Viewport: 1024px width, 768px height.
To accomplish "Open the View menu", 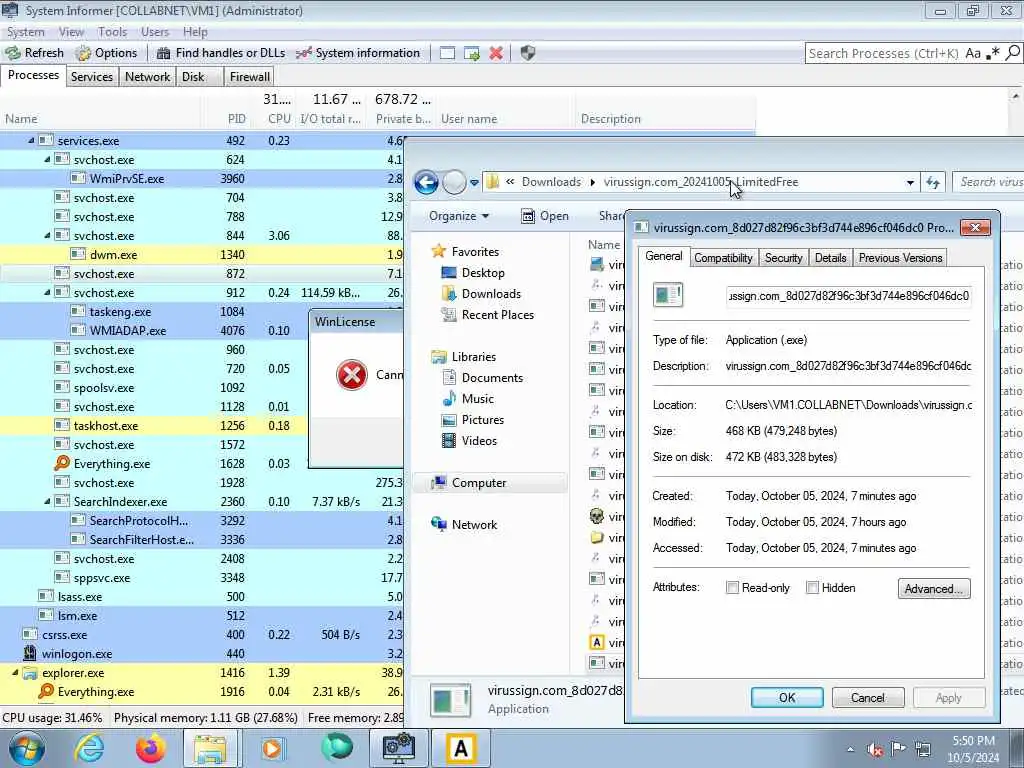I will pos(71,32).
